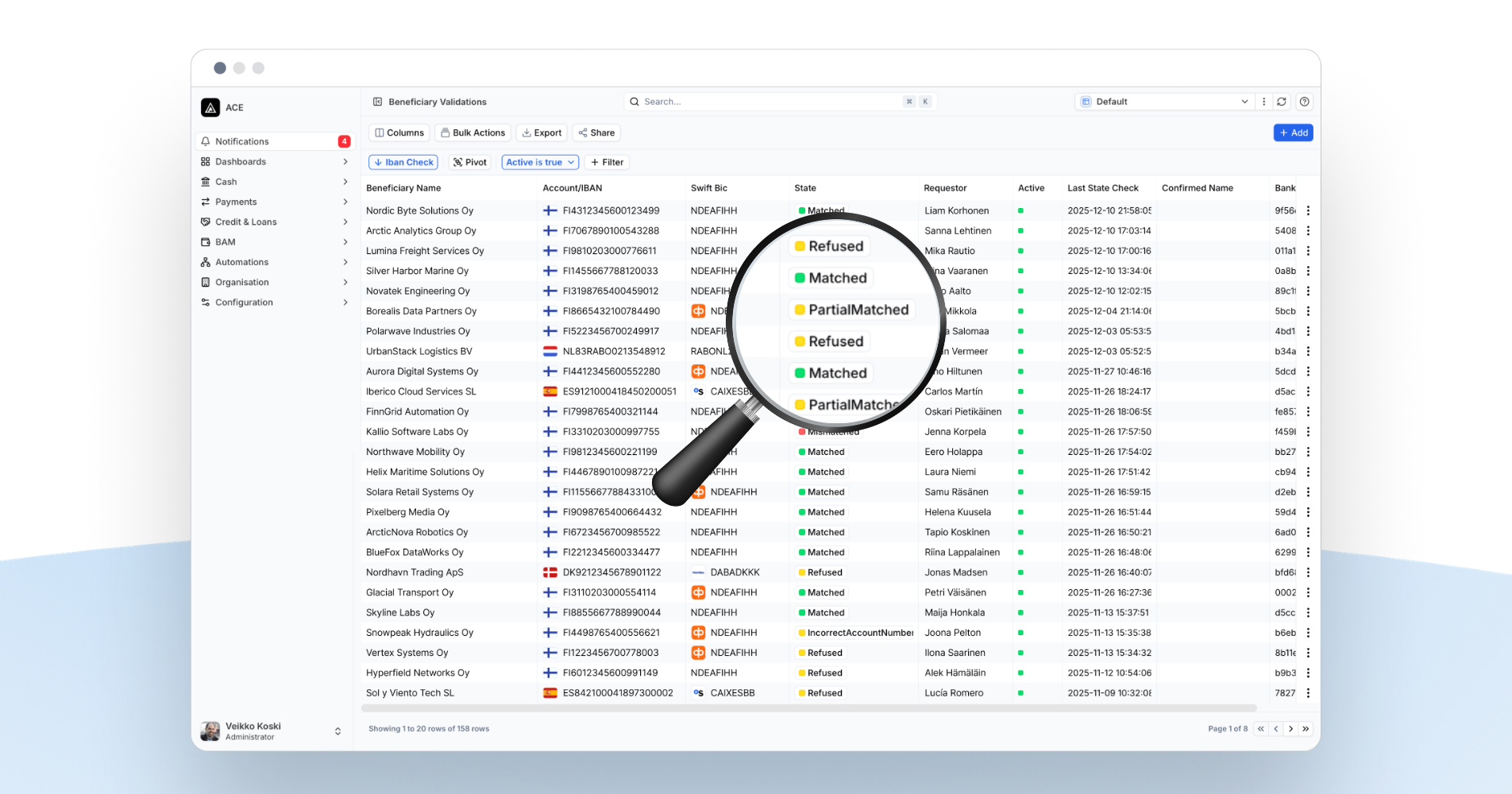Open row menu for Nordic Byte Solutions Oy
Viewport: 1512px width, 794px height.
click(1308, 211)
